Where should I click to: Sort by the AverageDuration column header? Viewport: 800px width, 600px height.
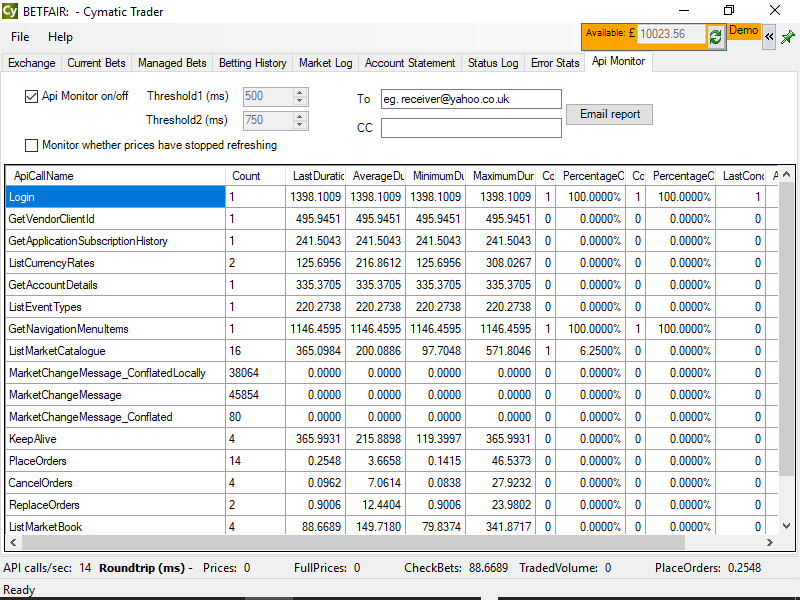[376, 176]
